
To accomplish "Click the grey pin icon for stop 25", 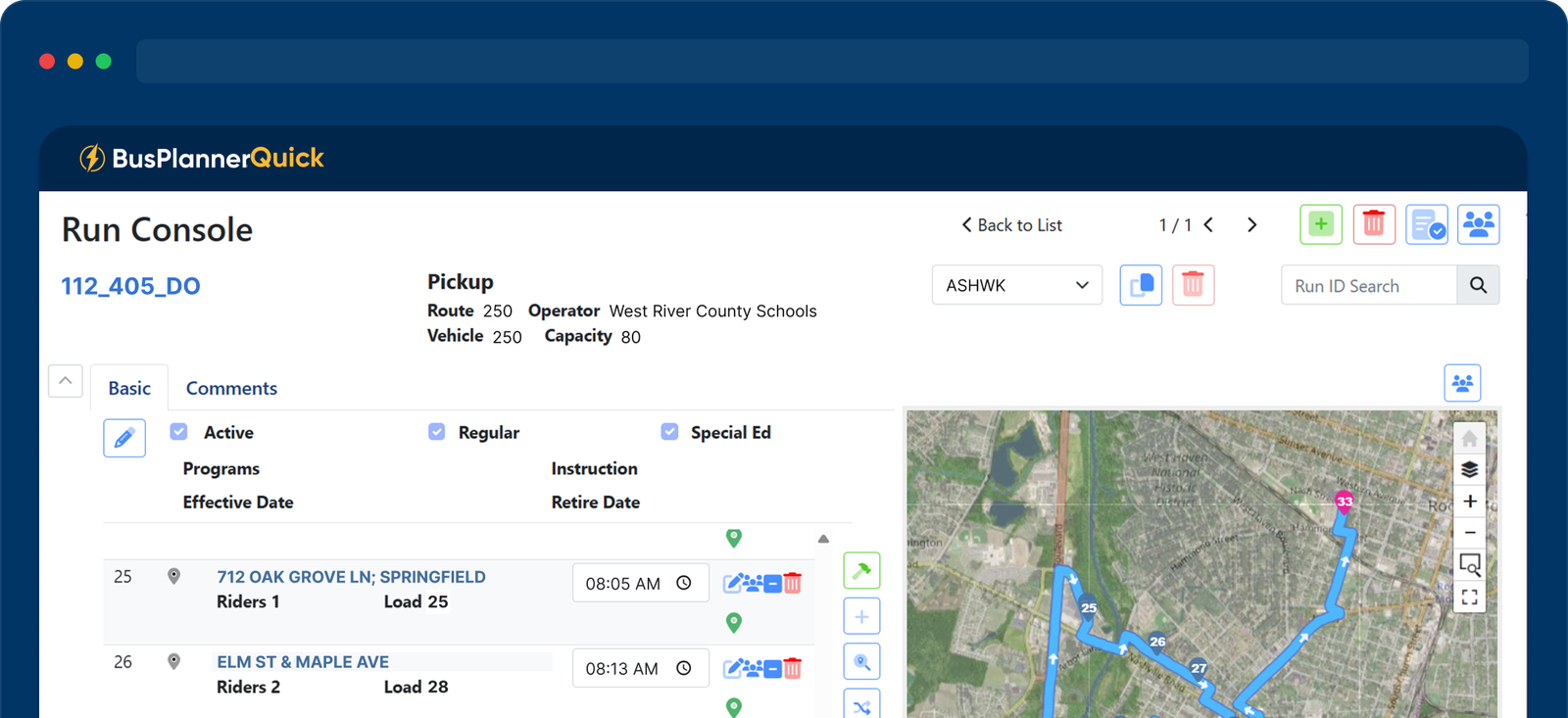I will pyautogui.click(x=173, y=576).
